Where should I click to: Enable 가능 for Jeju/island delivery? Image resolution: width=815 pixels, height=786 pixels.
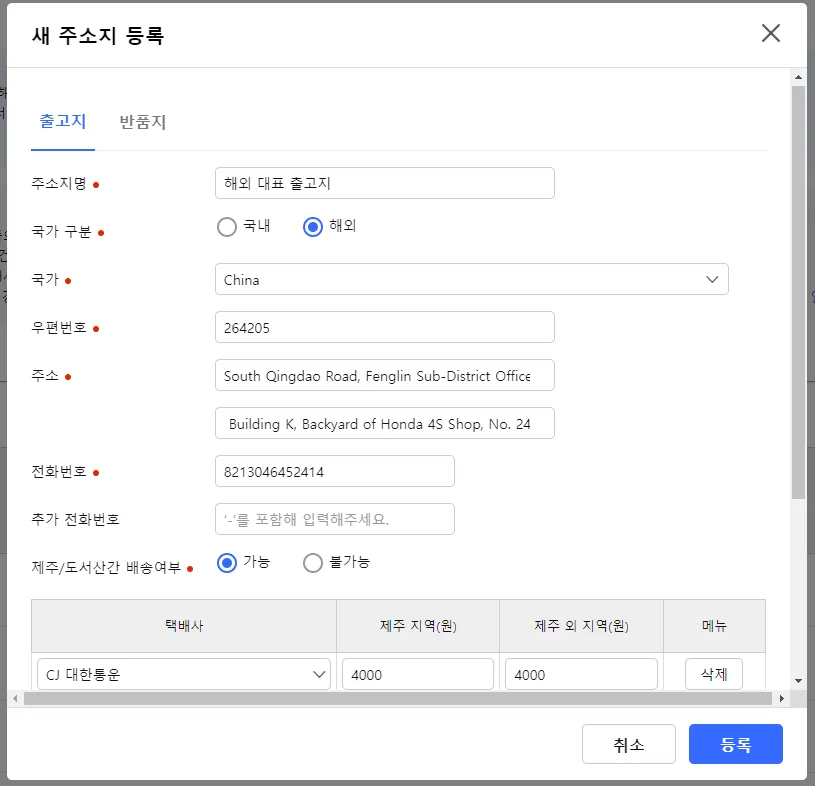coord(227,563)
